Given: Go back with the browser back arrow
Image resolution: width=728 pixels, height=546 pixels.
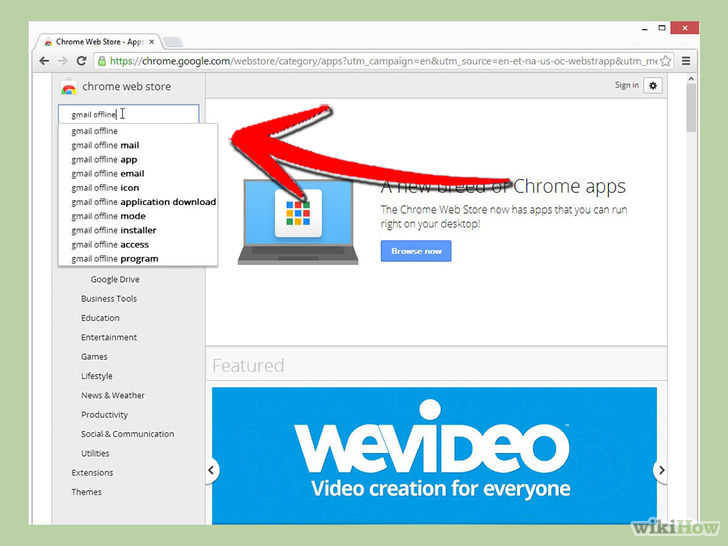Looking at the screenshot, I should 44,61.
